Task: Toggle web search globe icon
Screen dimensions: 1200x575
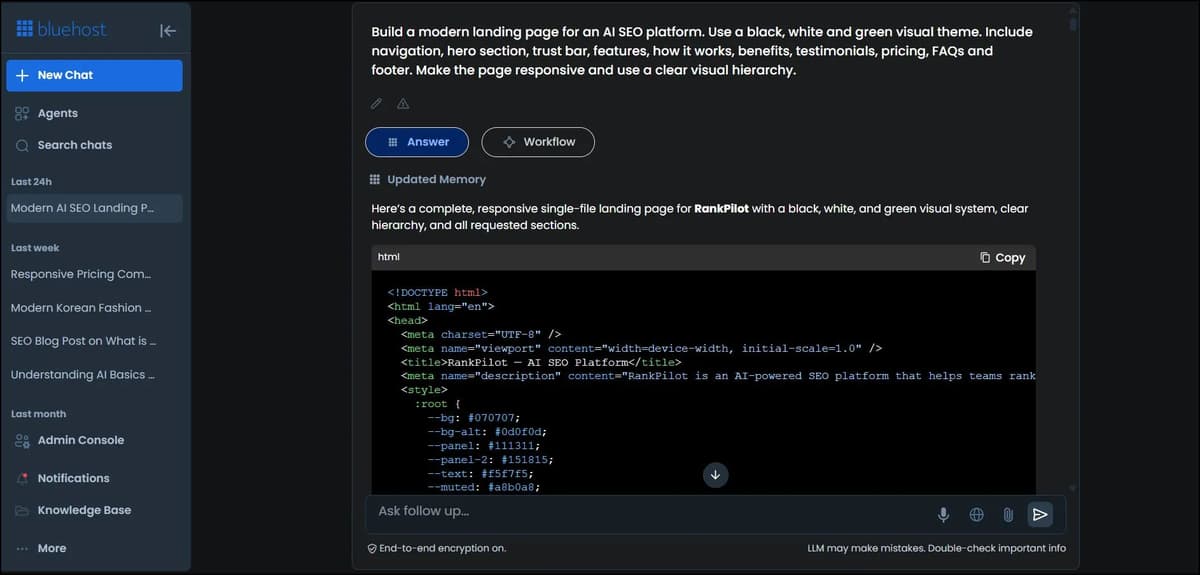Action: tap(977, 514)
